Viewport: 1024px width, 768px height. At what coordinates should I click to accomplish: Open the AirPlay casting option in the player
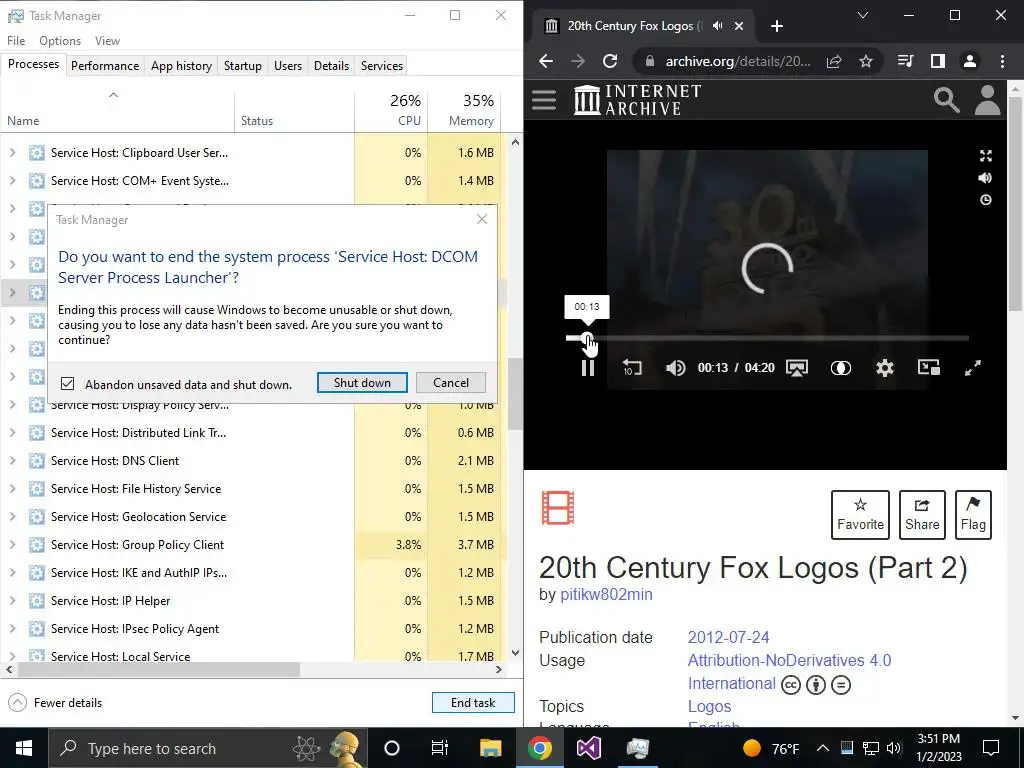pos(797,368)
